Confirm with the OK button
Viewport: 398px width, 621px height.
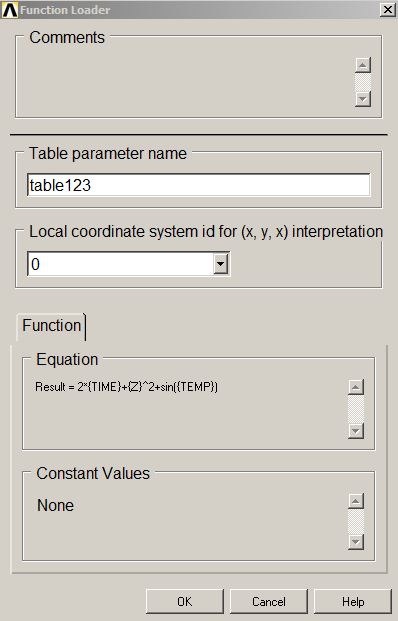click(185, 602)
